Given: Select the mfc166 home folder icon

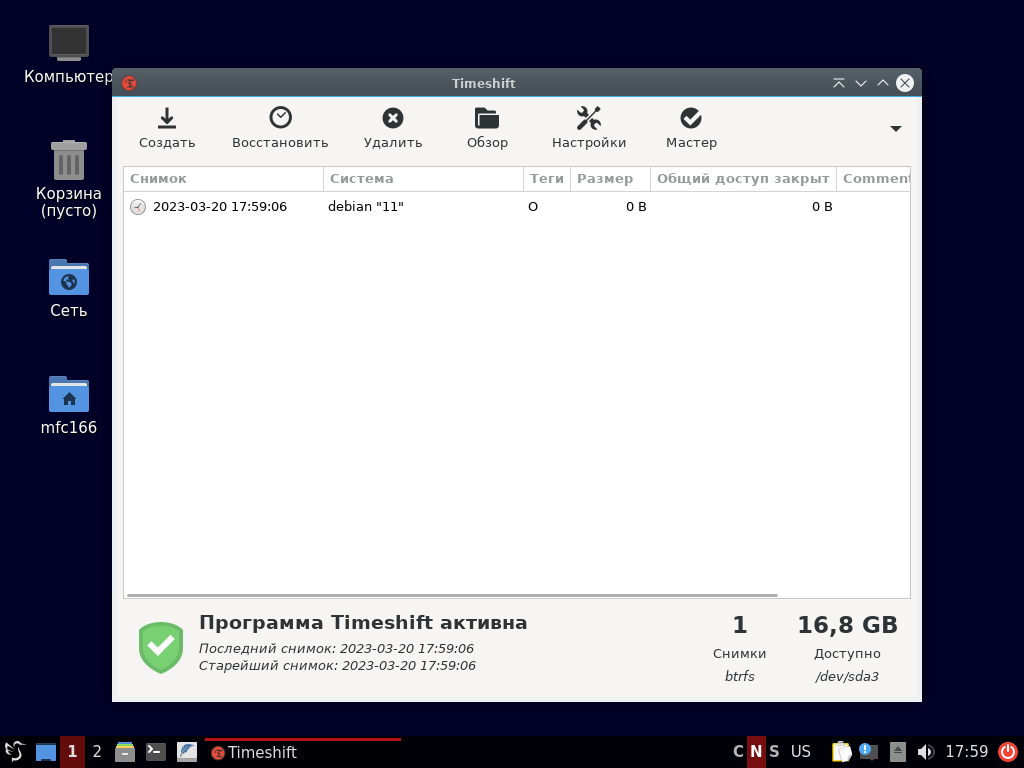Looking at the screenshot, I should click(x=69, y=406).
